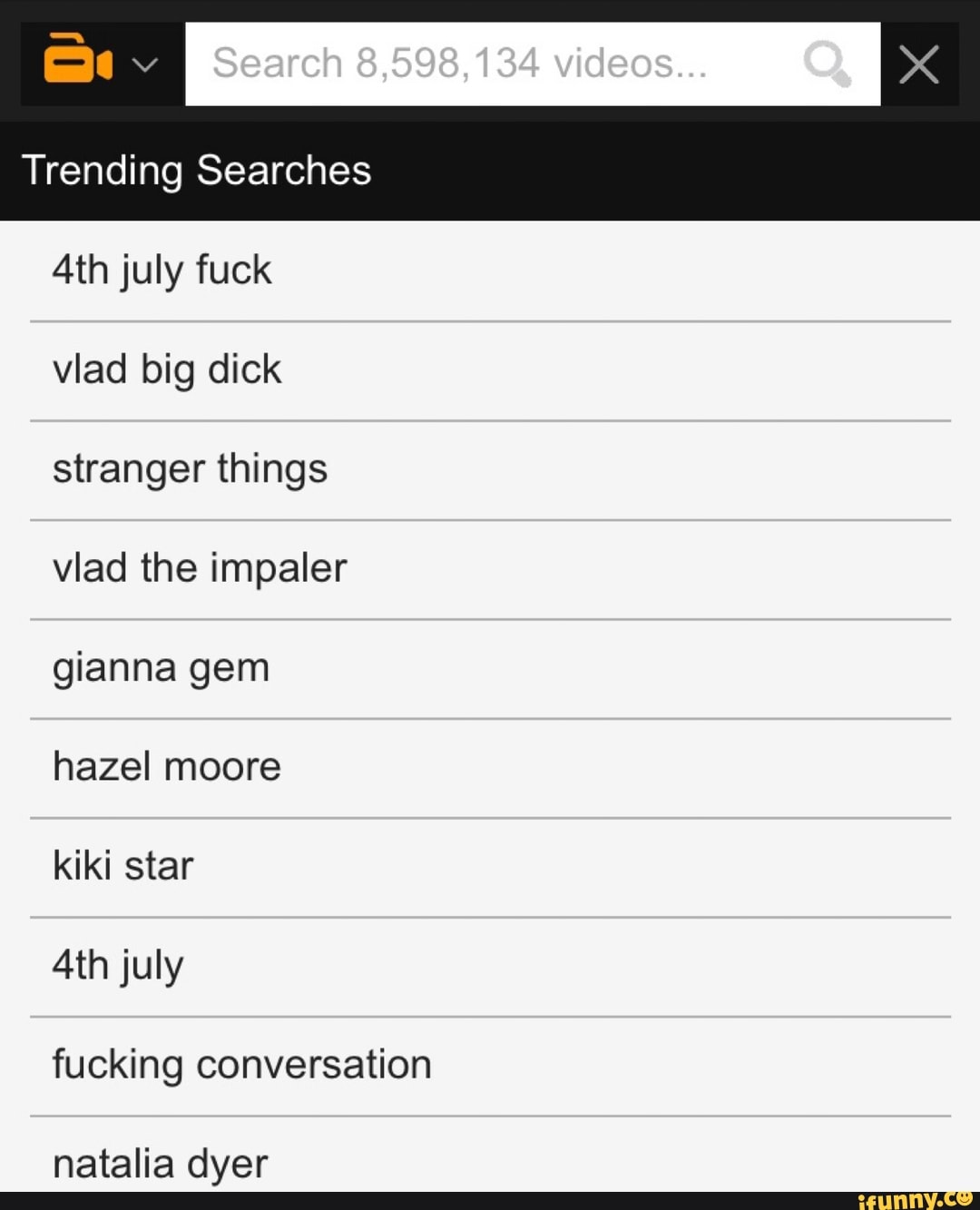Viewport: 980px width, 1210px height.
Task: Click the smiley face in ifunny logo
Action: (x=962, y=1197)
